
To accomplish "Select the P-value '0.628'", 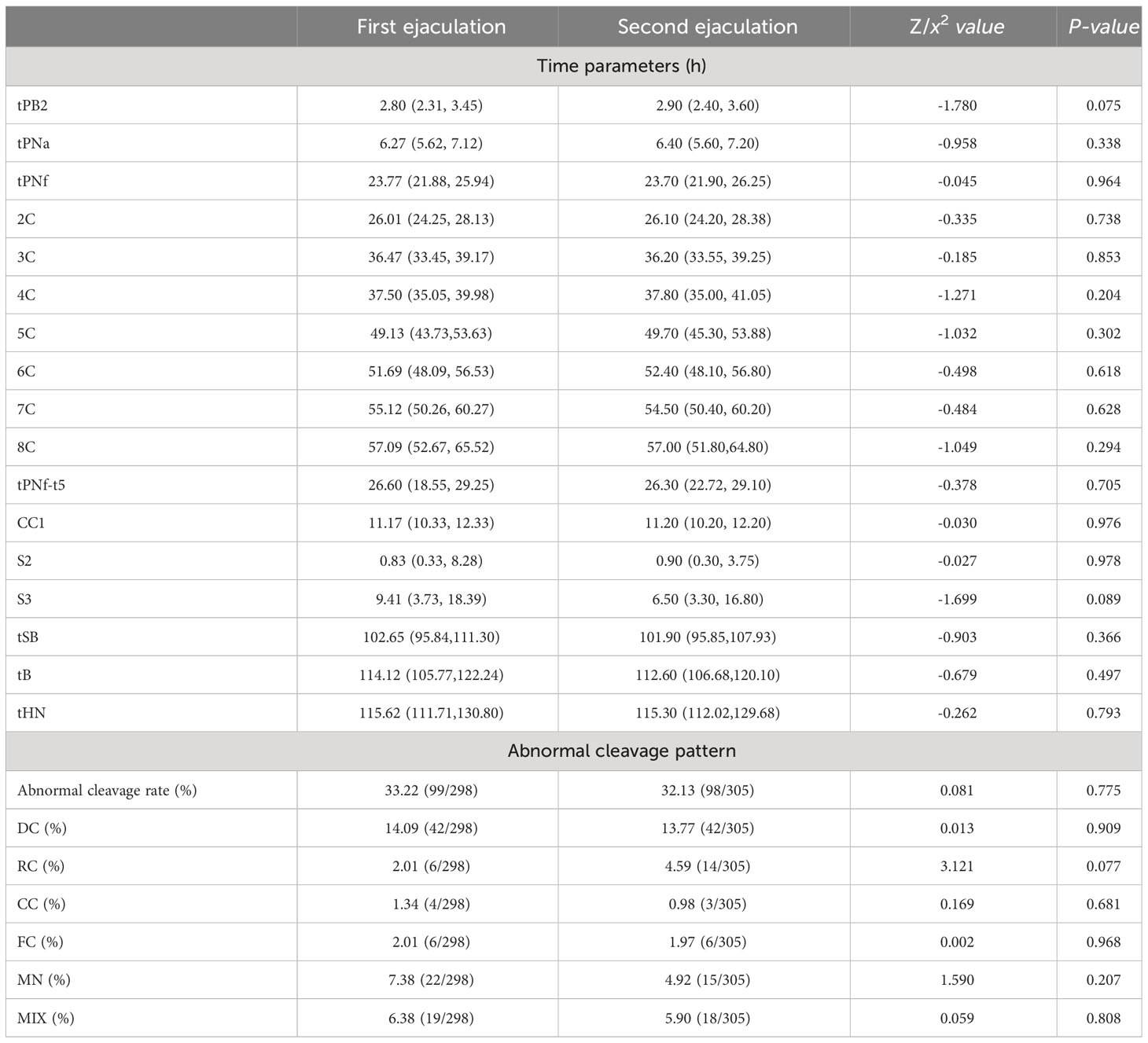I will pos(1103,409).
